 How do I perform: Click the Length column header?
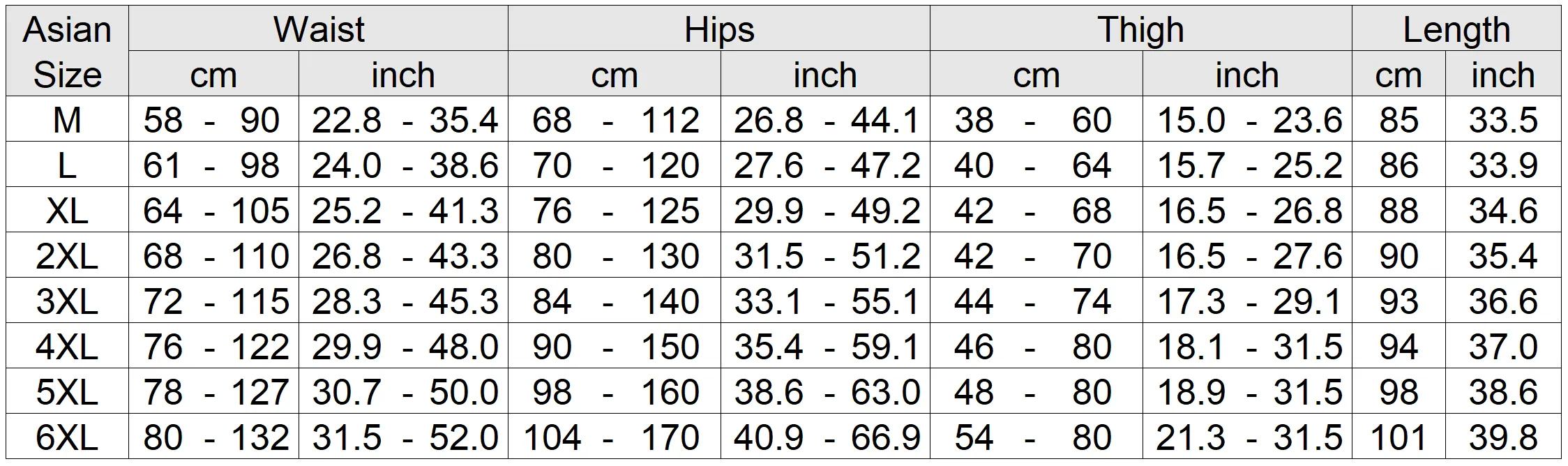pos(1456,29)
